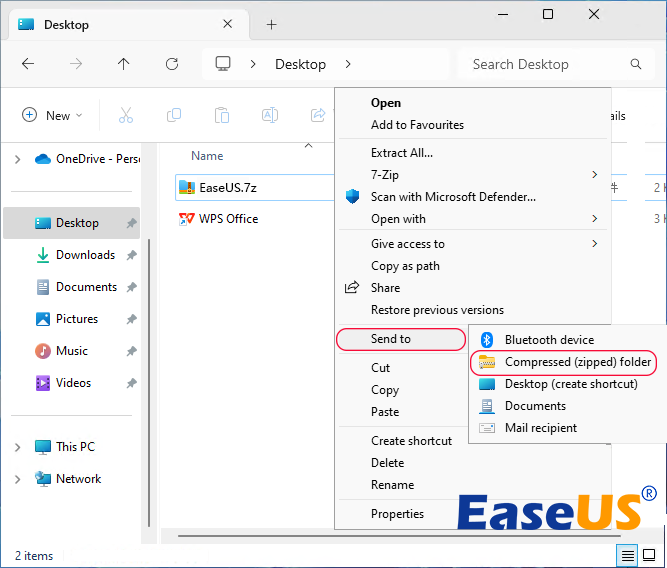667x568 pixels.
Task: Select Copy as path
Action: [405, 266]
